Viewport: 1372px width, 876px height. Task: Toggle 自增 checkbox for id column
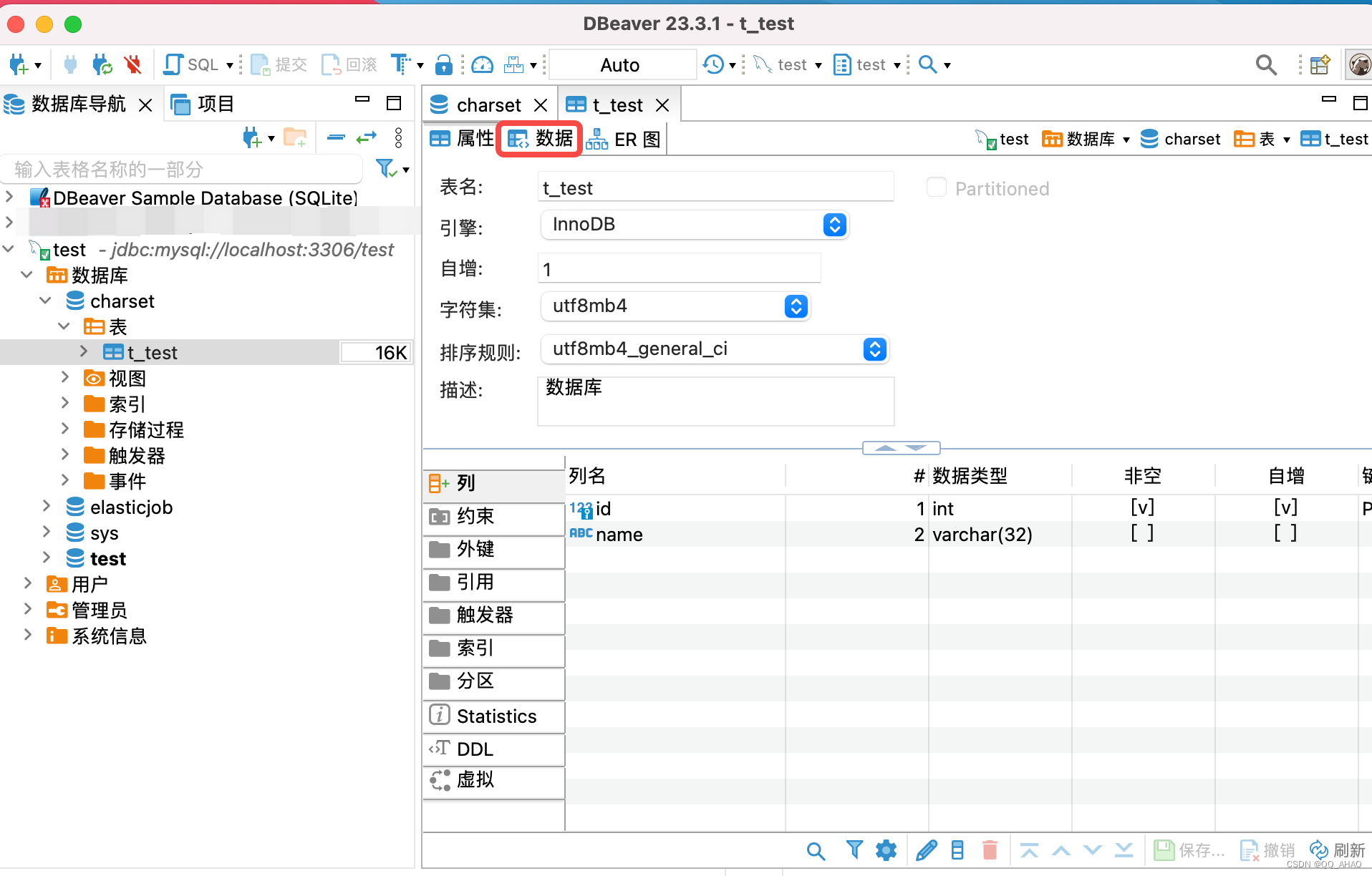coord(1285,508)
